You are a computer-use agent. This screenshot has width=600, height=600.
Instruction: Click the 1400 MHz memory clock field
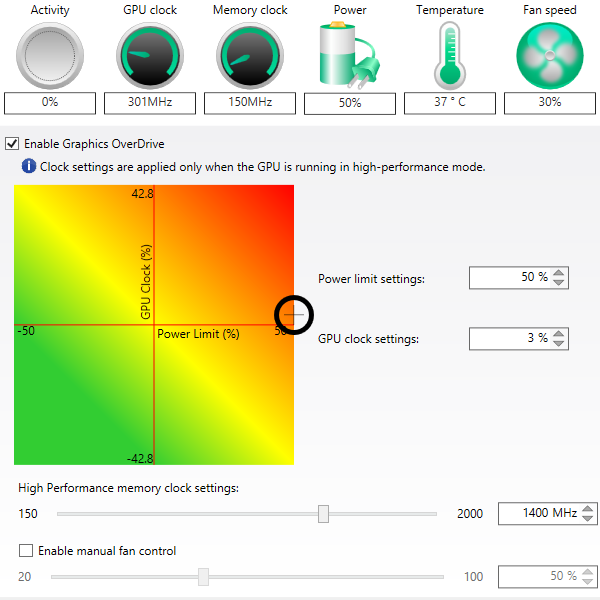[548, 514]
